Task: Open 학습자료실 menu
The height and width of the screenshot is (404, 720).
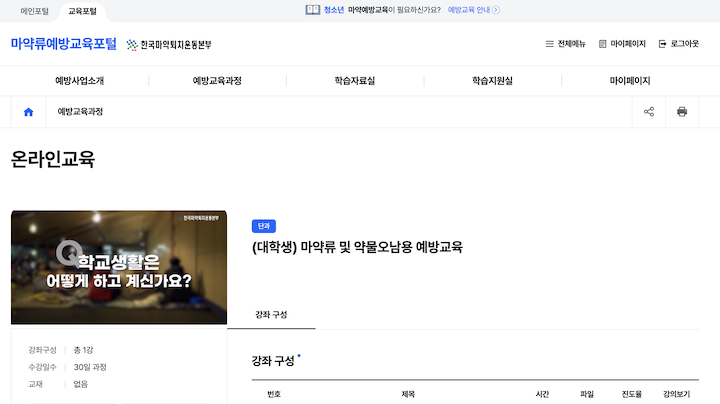Action: pyautogui.click(x=354, y=80)
